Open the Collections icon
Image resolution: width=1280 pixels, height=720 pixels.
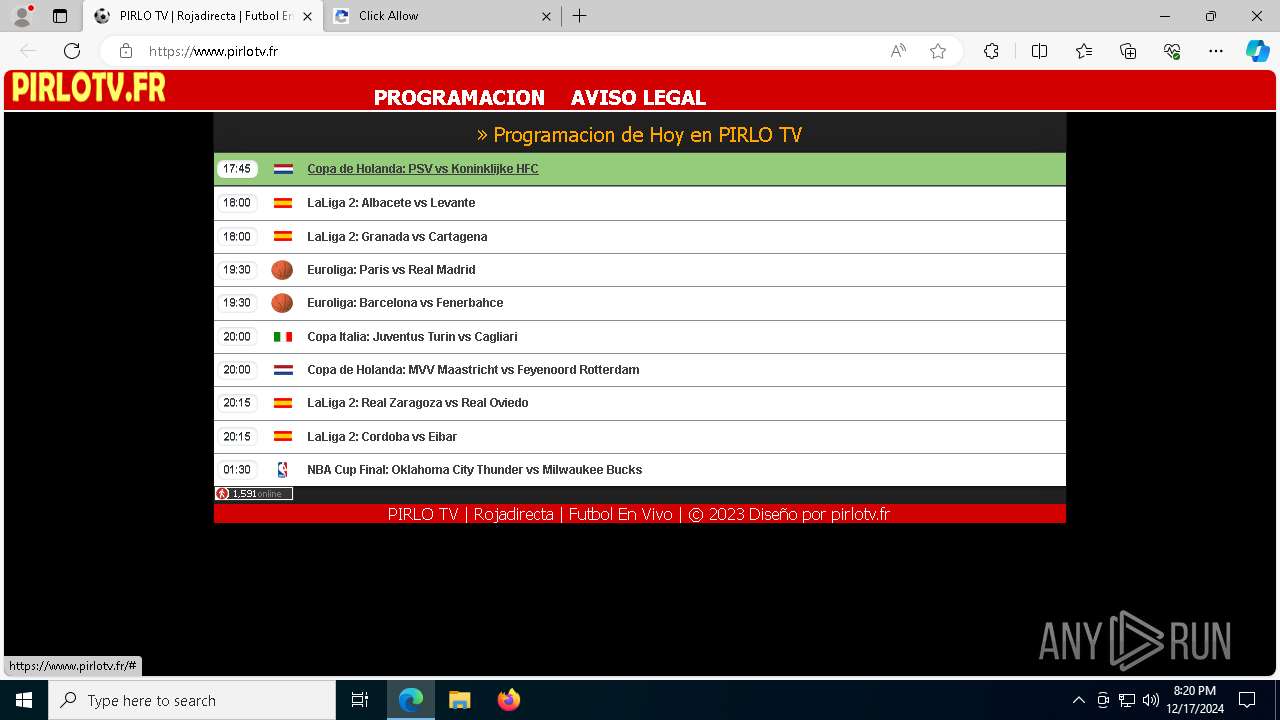(1128, 51)
